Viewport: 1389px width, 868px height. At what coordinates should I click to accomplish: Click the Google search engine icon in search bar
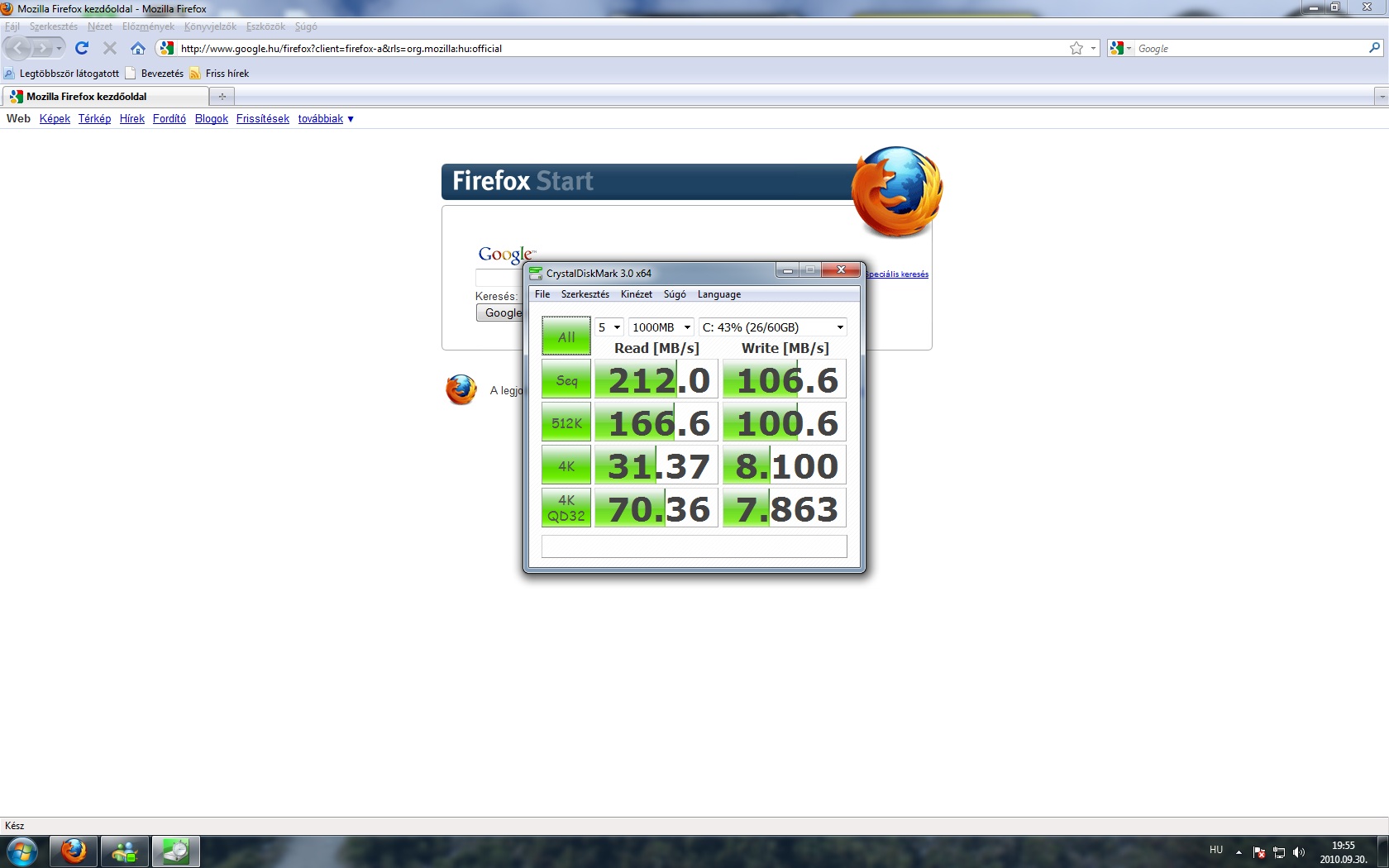pos(1116,49)
